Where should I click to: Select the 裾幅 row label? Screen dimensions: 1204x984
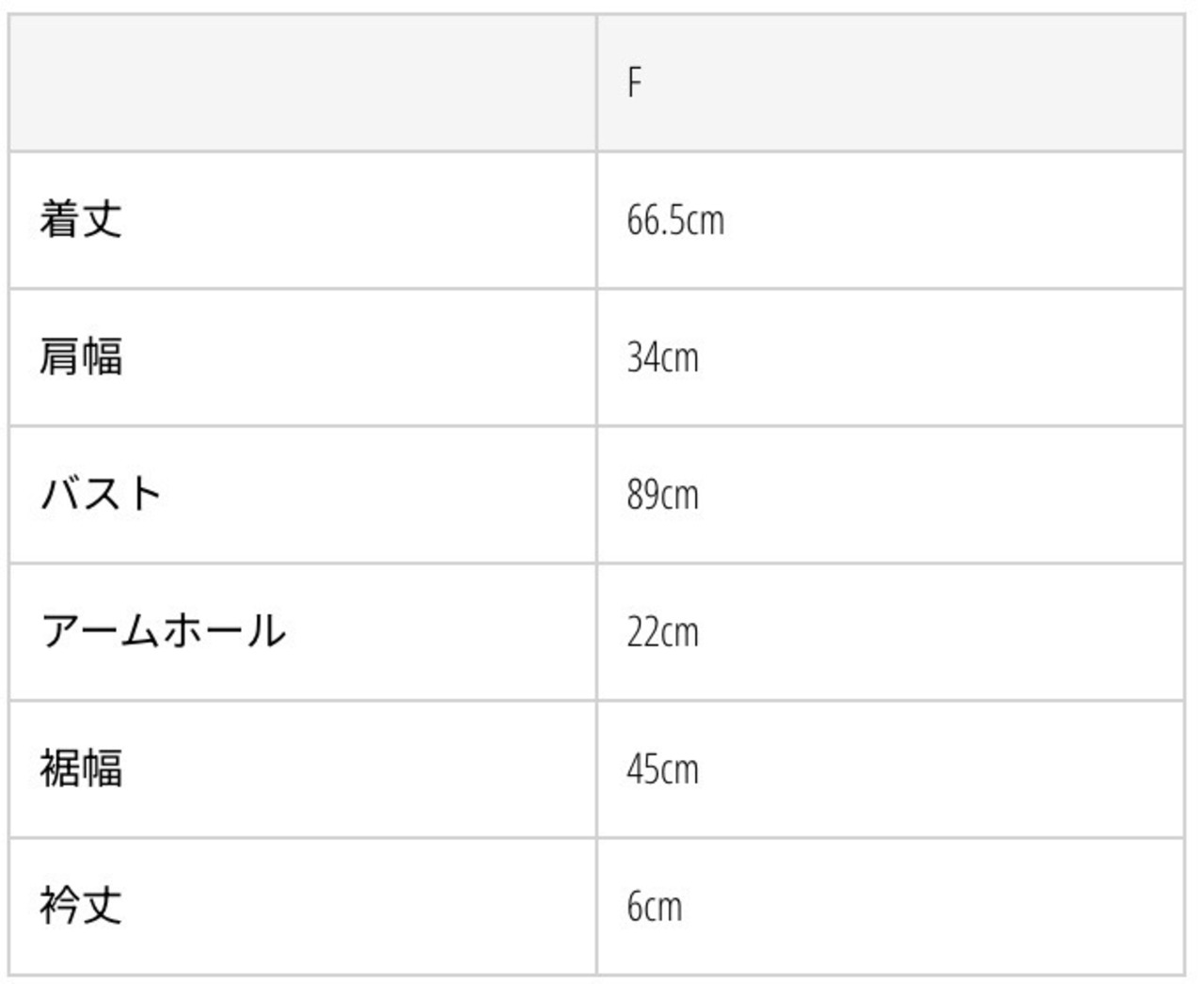(x=81, y=769)
